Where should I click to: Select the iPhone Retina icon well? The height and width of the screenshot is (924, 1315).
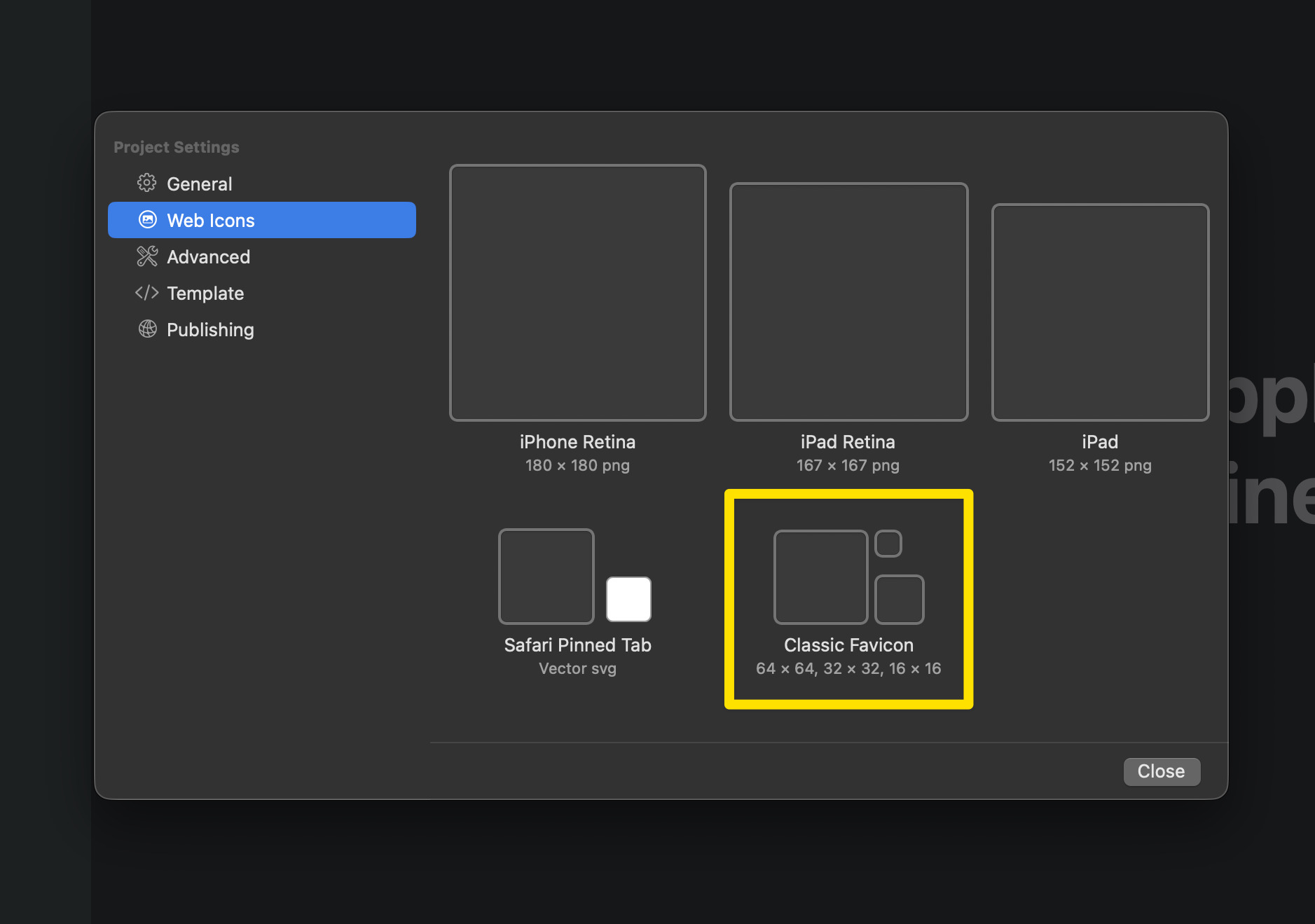(x=577, y=293)
